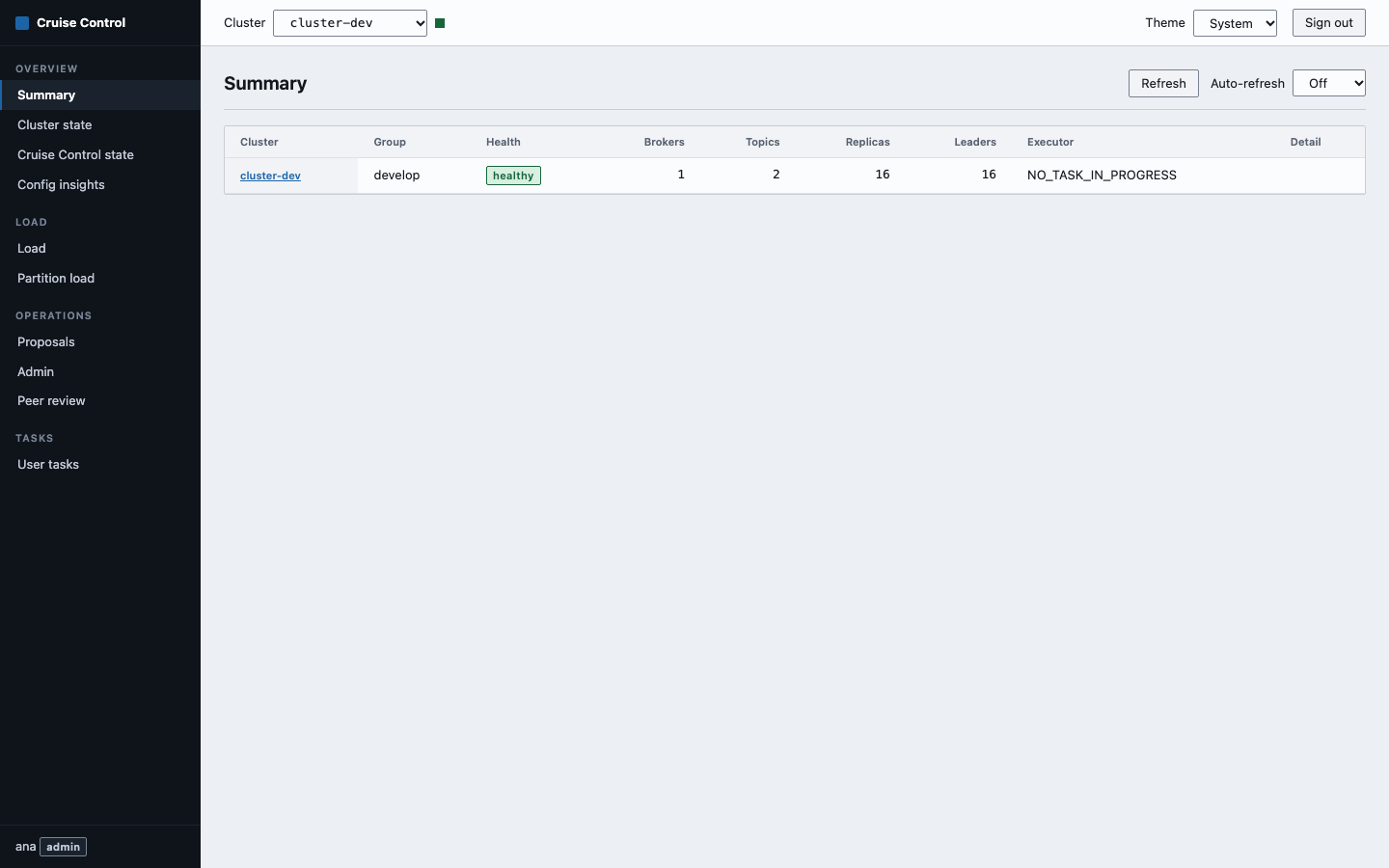
Task: Navigate to Load page
Action: pyautogui.click(x=100, y=248)
